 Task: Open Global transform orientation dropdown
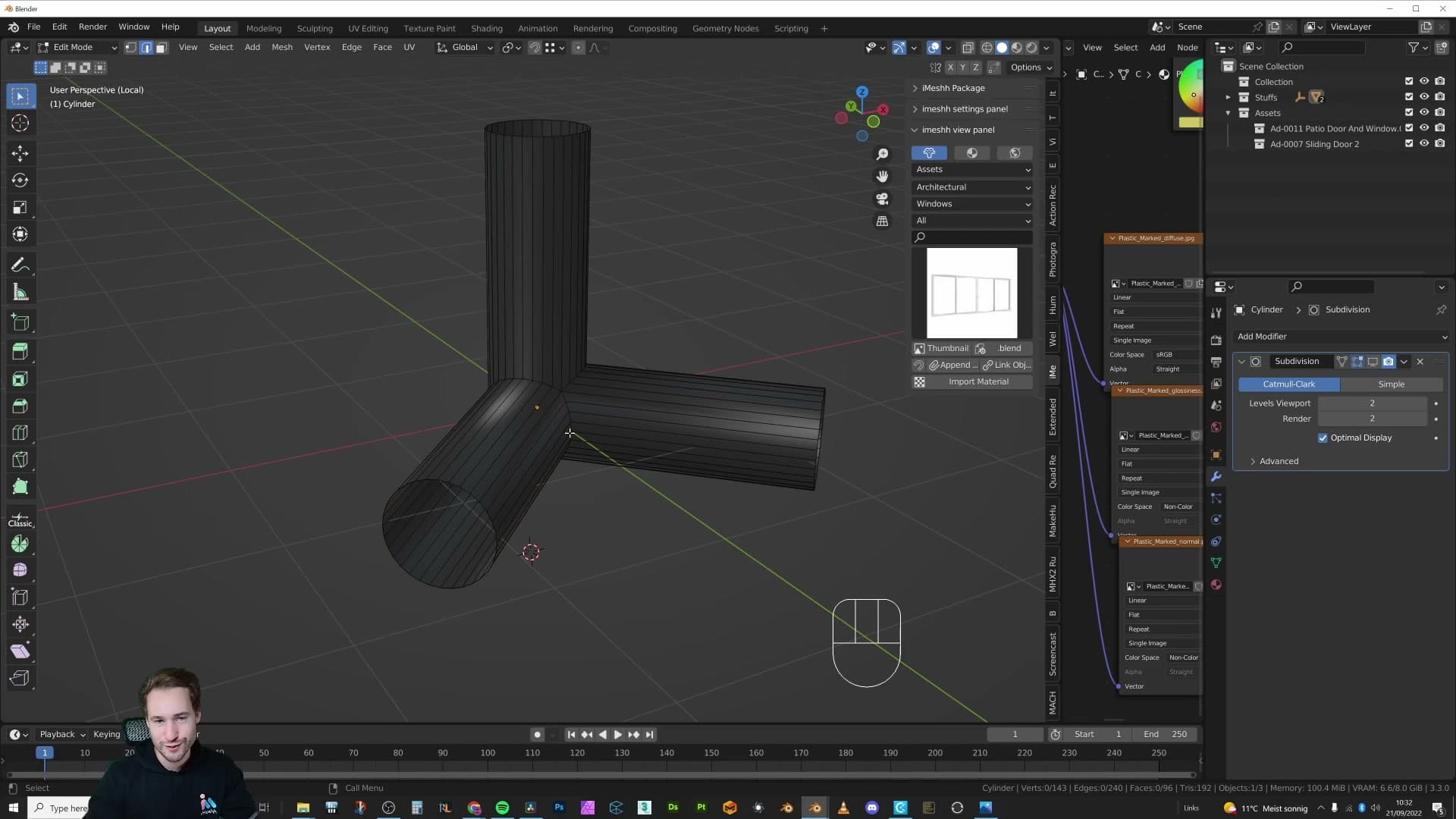click(x=465, y=48)
